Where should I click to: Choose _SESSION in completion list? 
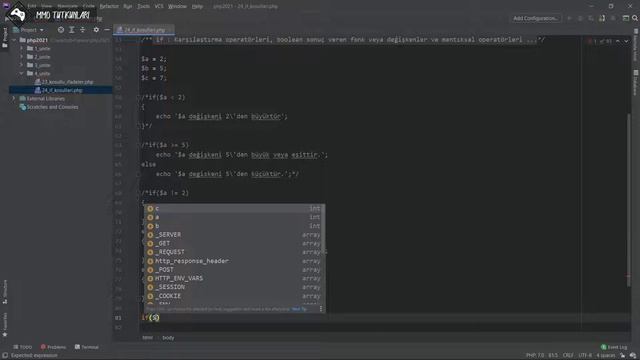[x=234, y=287]
